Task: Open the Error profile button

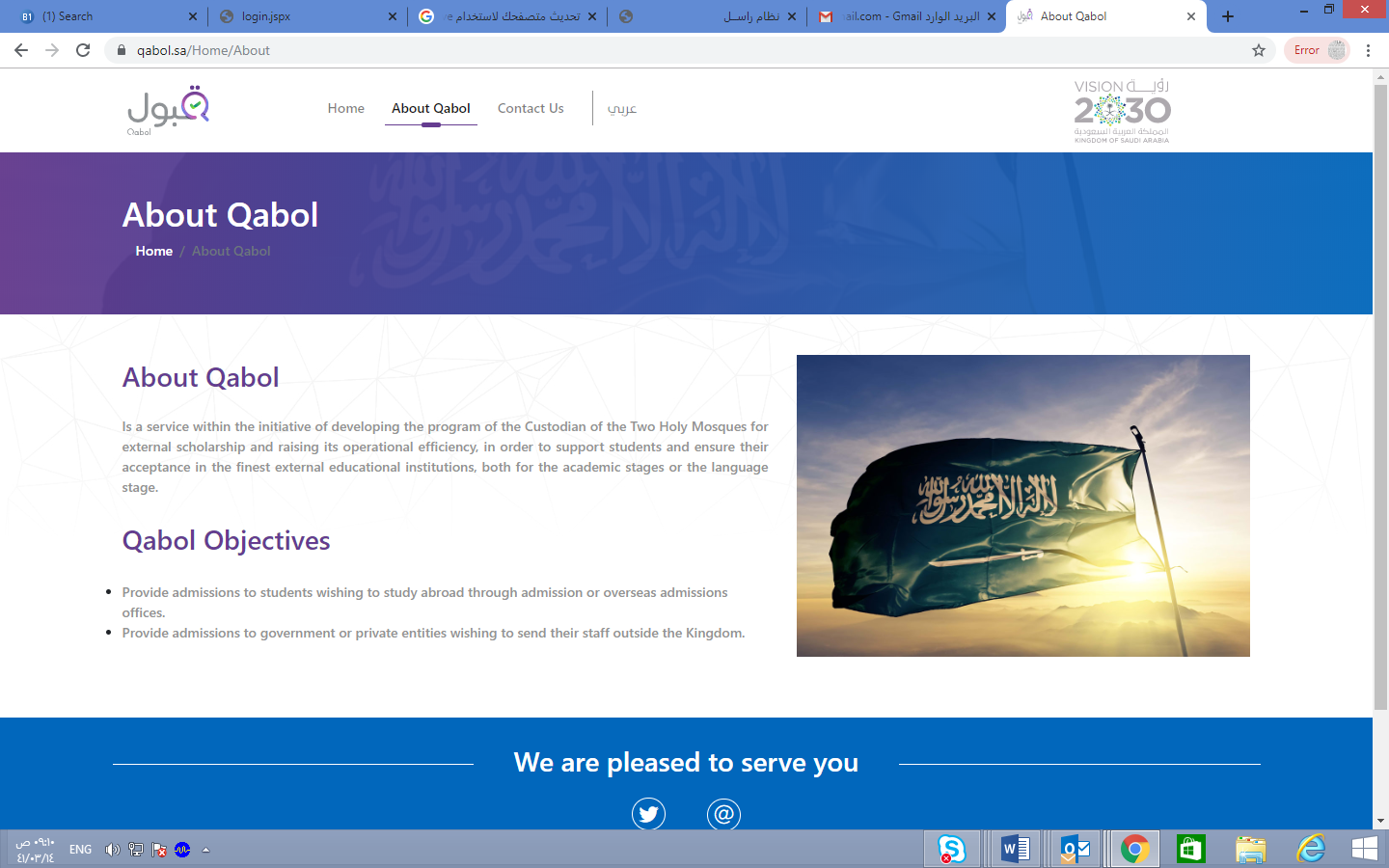Action: (x=1317, y=50)
